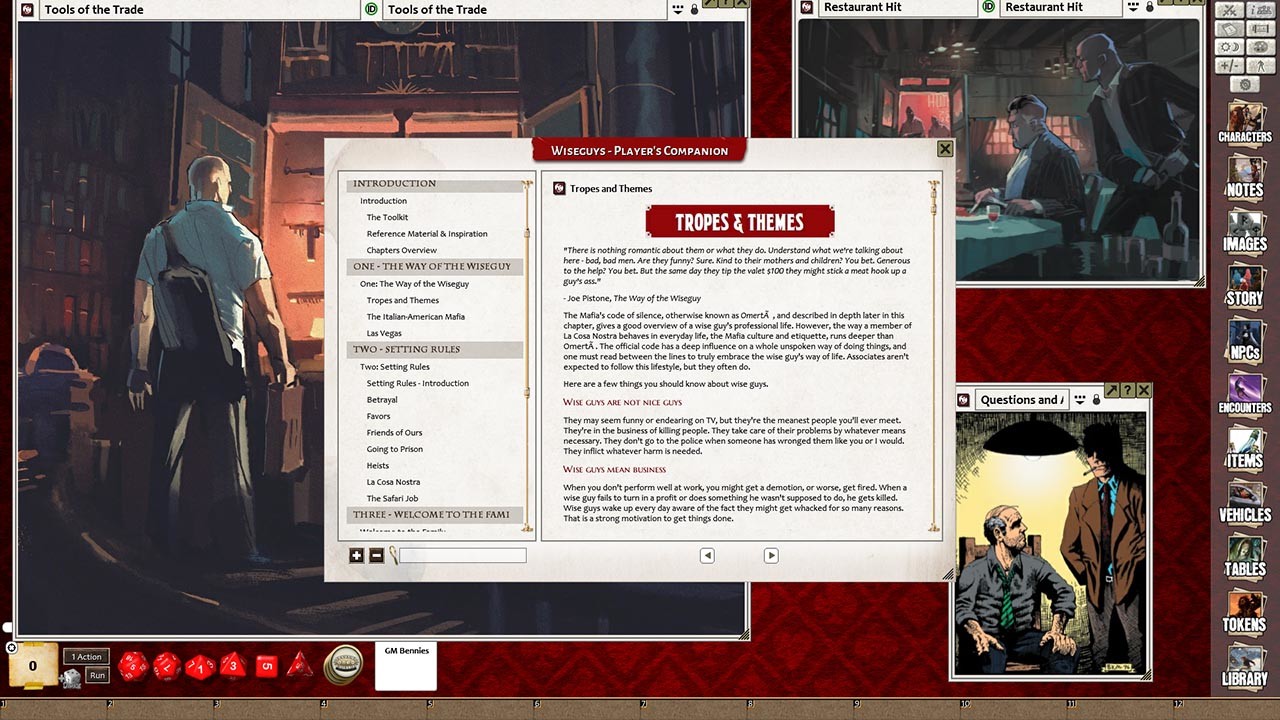1280x720 pixels.
Task: Open the Library sidebar button
Action: [x=1244, y=664]
